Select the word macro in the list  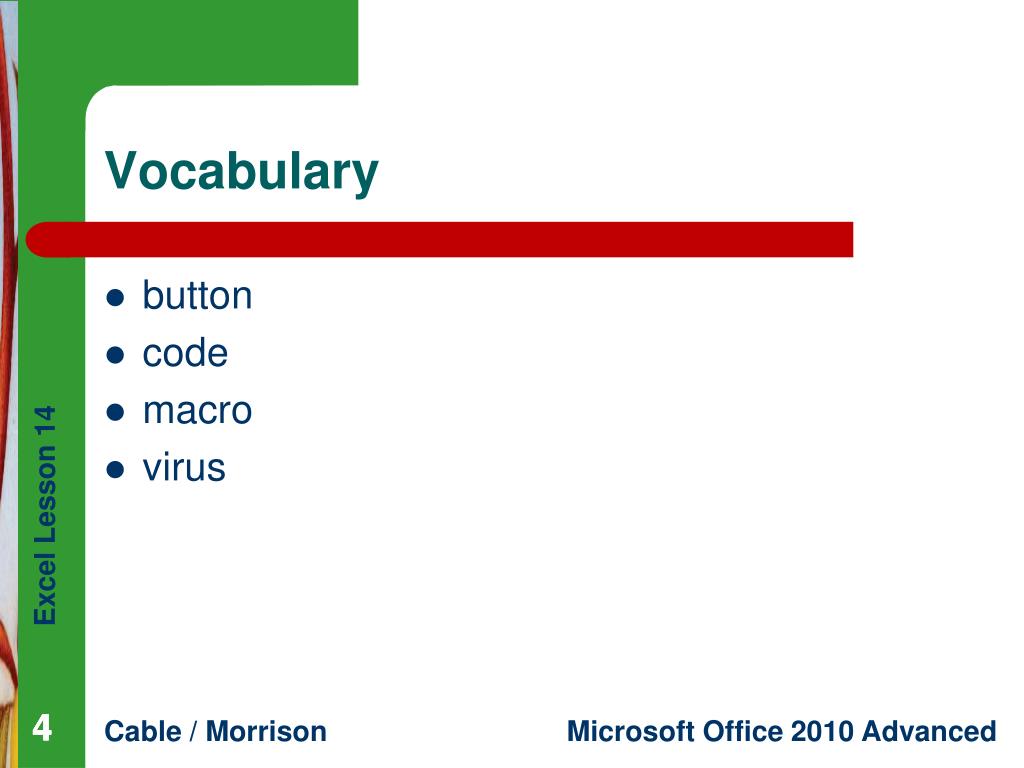(x=197, y=411)
